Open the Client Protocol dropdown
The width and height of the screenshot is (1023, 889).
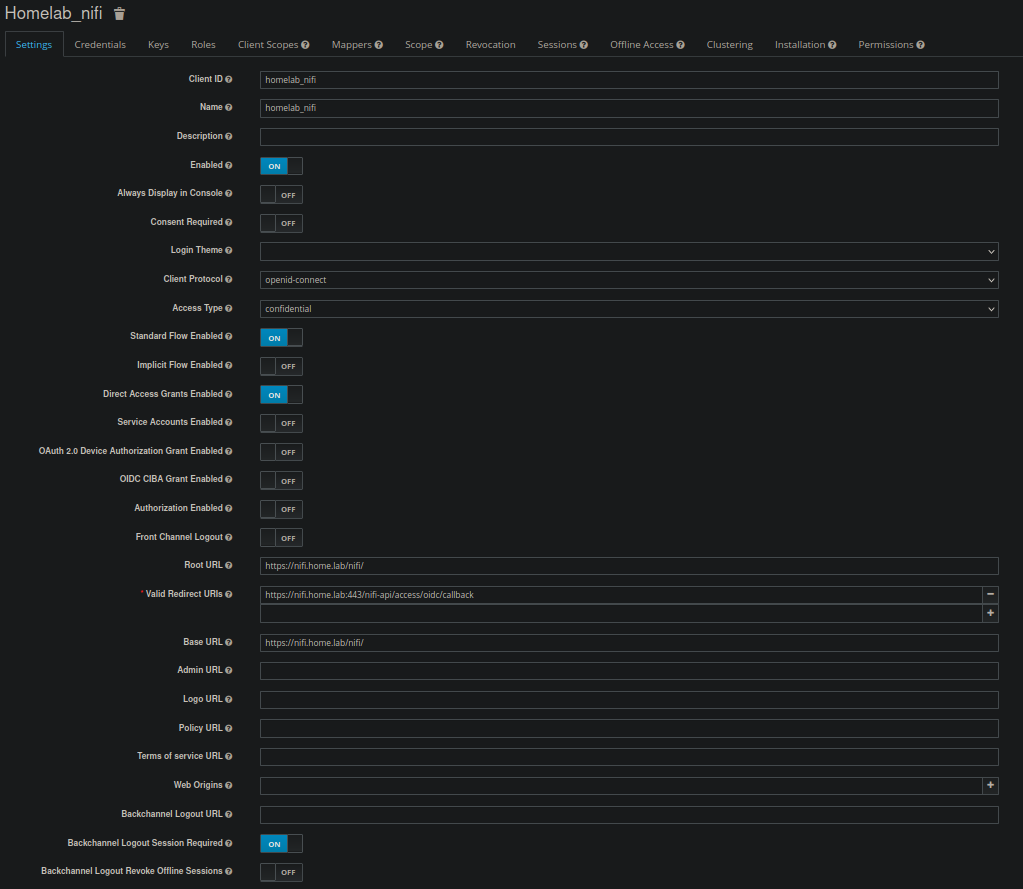click(x=629, y=280)
